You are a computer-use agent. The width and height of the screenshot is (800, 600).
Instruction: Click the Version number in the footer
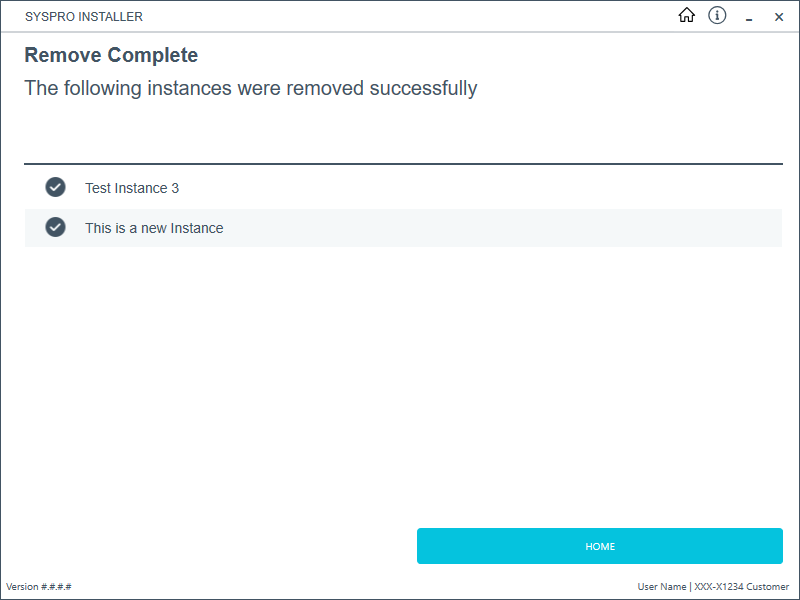pos(39,587)
